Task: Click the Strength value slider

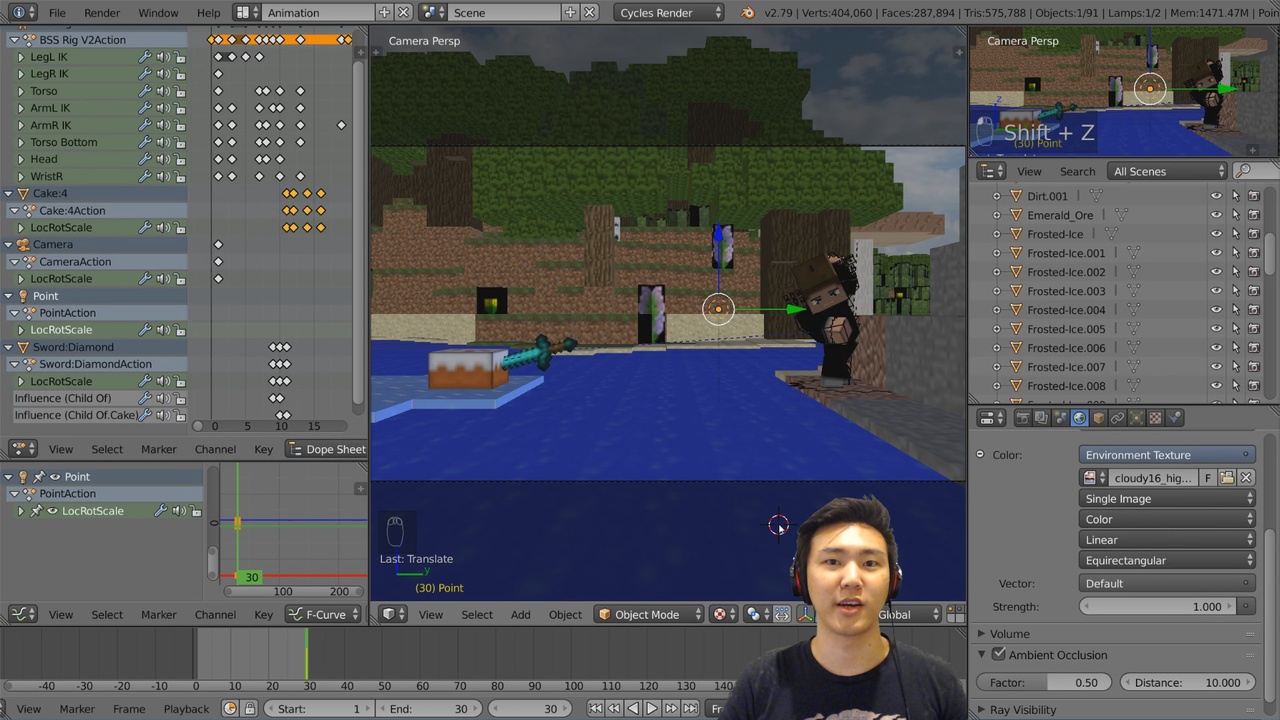Action: pos(1160,607)
